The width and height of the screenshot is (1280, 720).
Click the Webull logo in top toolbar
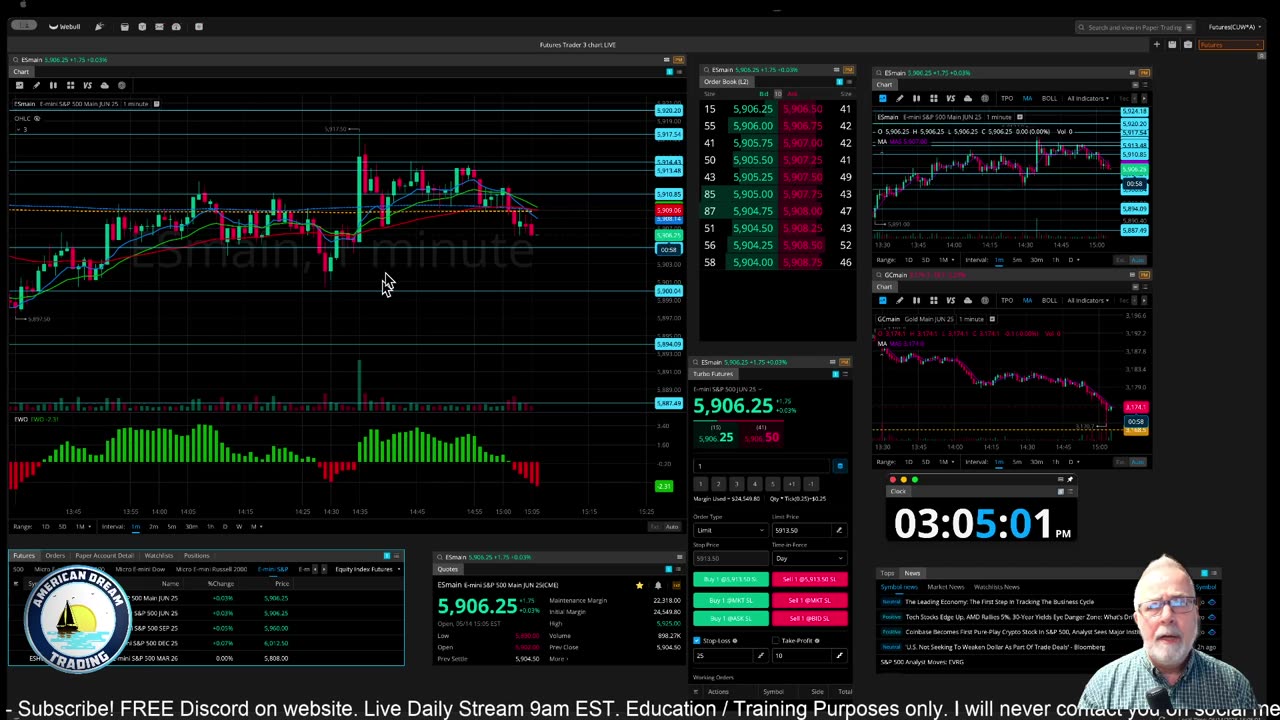click(x=65, y=27)
